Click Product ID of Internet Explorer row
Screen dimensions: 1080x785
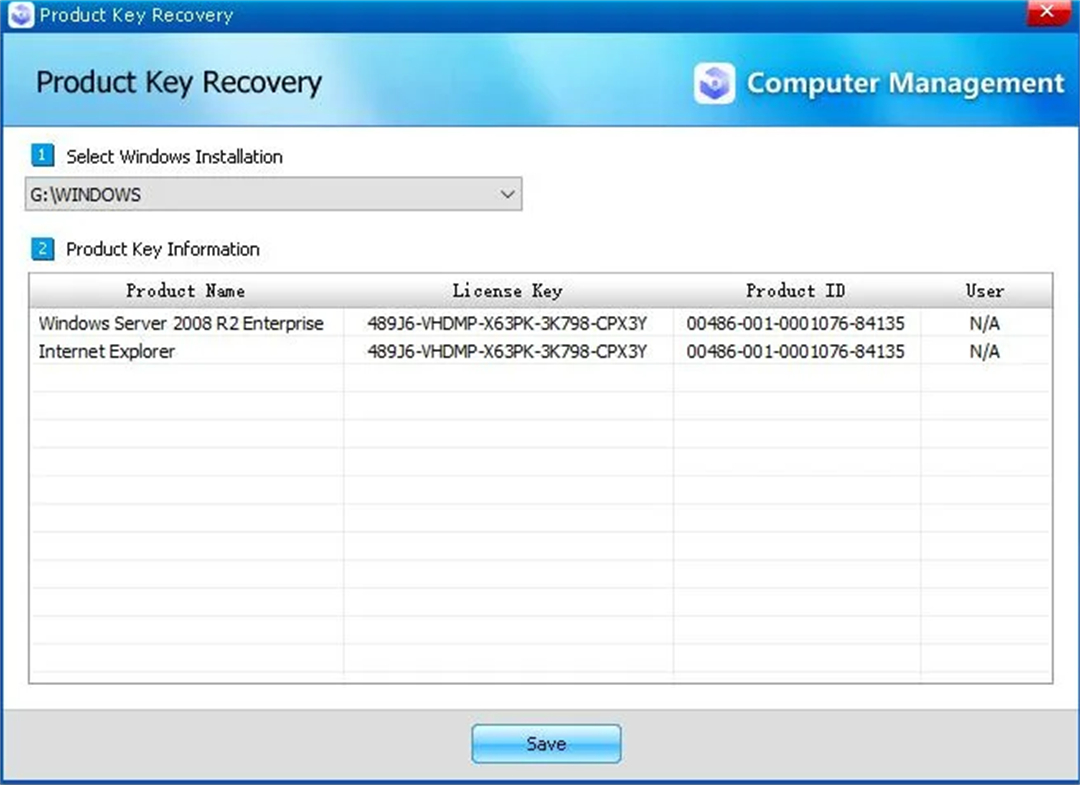795,352
